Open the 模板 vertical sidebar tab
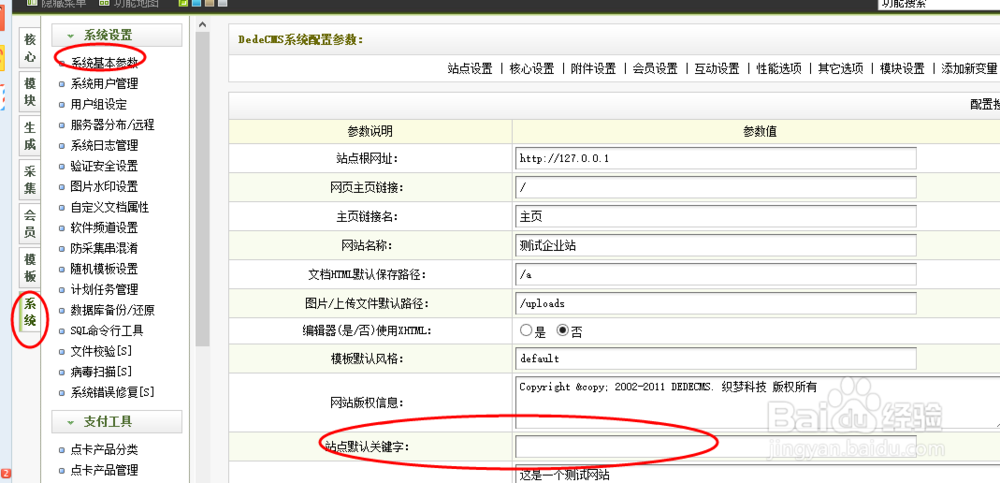Viewport: 1000px width, 483px height. 30,266
